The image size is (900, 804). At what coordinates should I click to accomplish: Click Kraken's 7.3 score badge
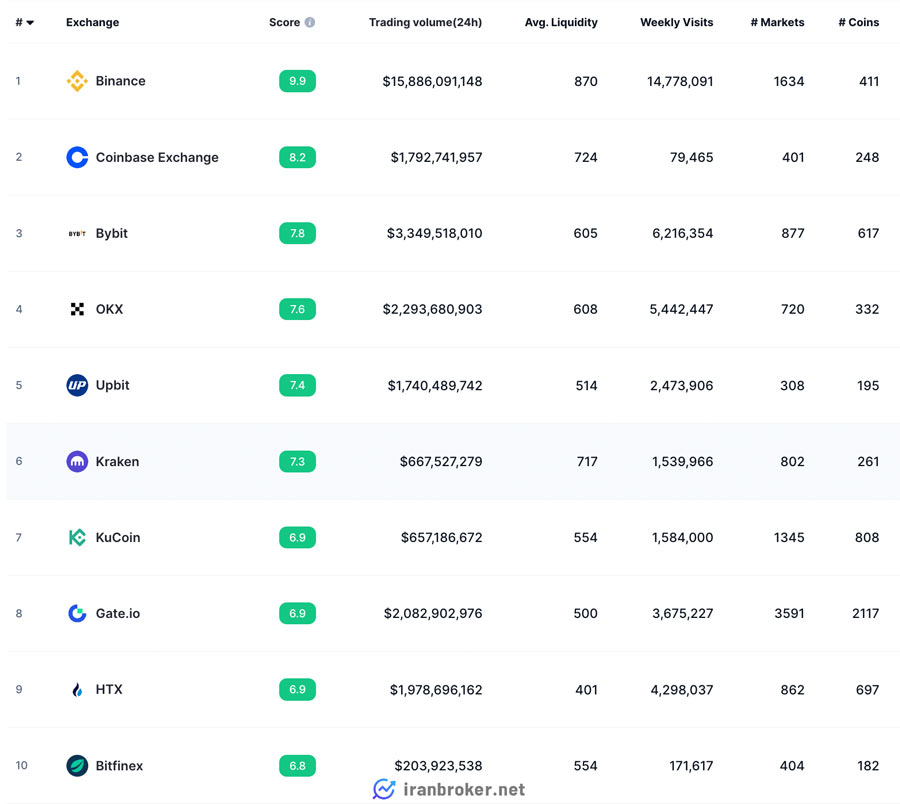297,461
